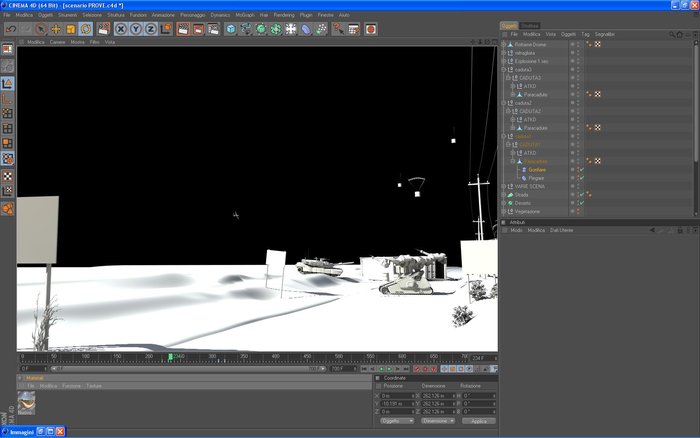700x438 pixels.
Task: Toggle the Deserto object checkmark
Action: (582, 203)
